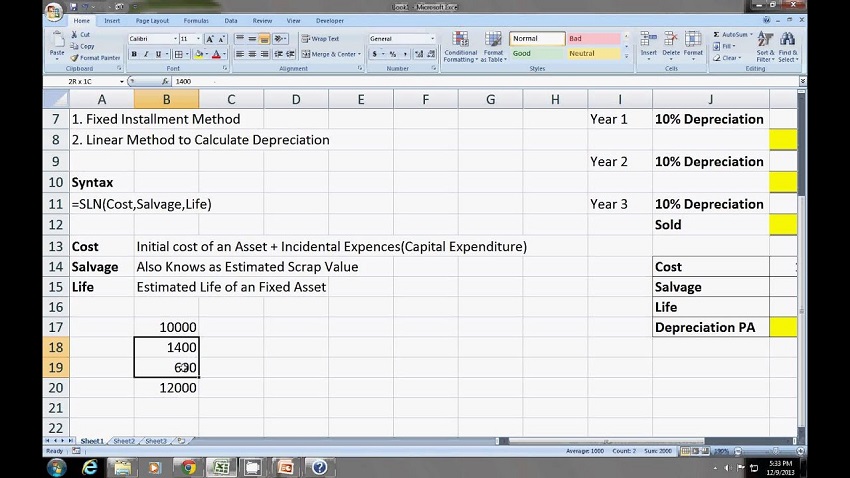The image size is (850, 478).
Task: Open the Sheet2 worksheet tab
Action: [124, 440]
